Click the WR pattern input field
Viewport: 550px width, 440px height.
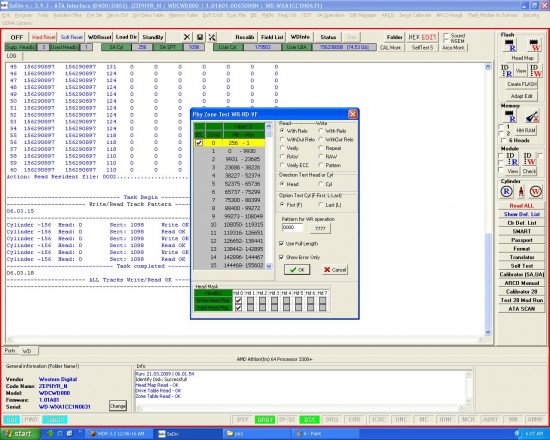pyautogui.click(x=292, y=228)
